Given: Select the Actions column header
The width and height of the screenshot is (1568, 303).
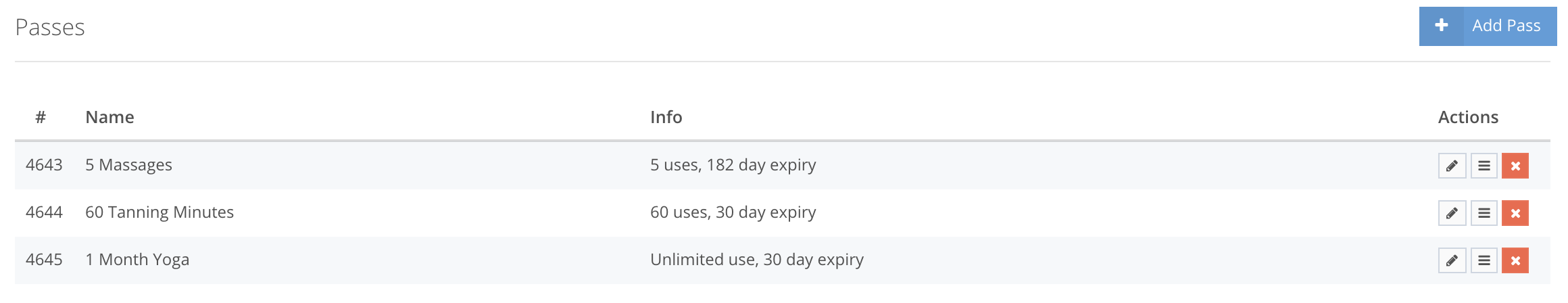Looking at the screenshot, I should [1468, 117].
